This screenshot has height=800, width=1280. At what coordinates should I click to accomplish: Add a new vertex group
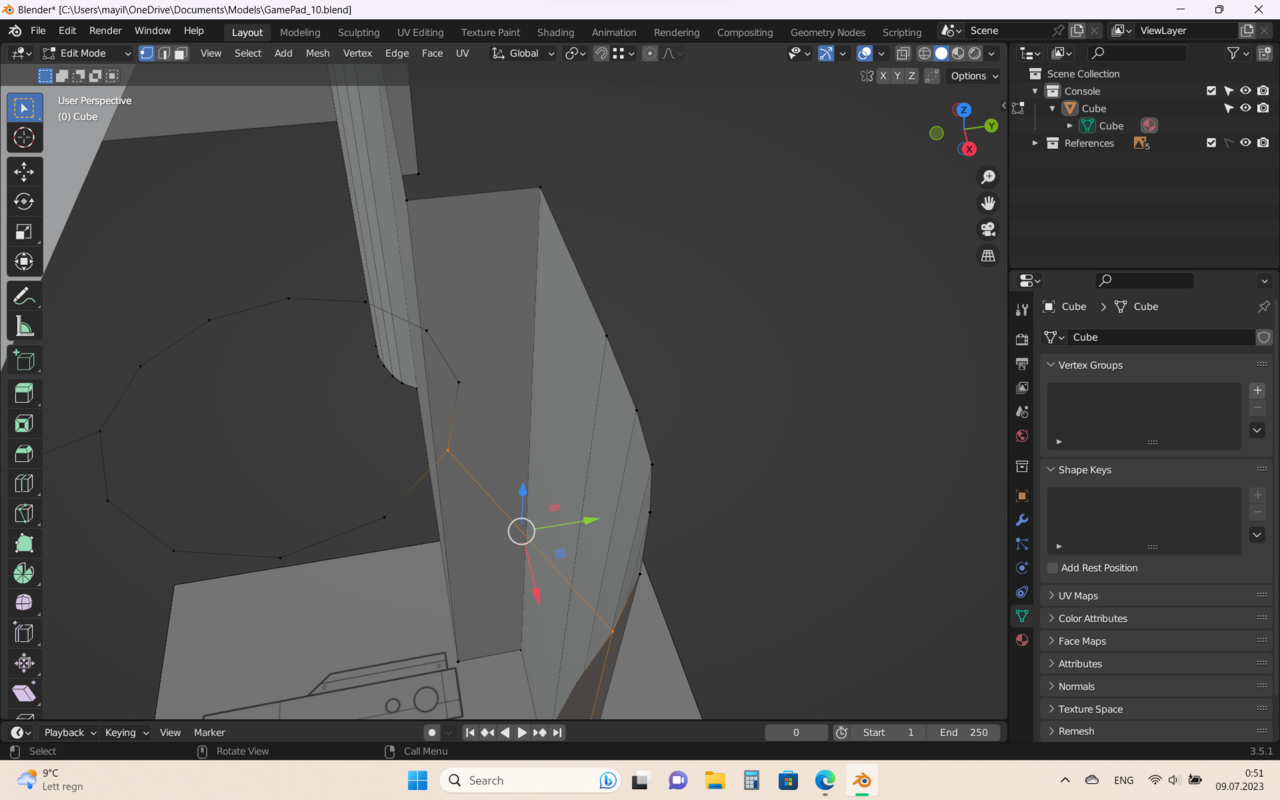1257,391
